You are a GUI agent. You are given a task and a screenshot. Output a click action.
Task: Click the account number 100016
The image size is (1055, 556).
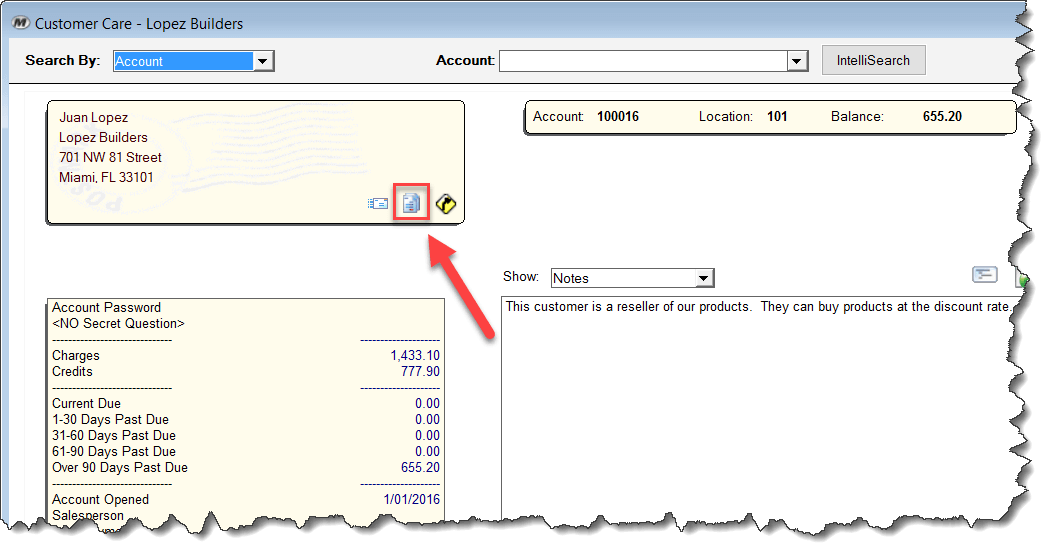coord(618,116)
